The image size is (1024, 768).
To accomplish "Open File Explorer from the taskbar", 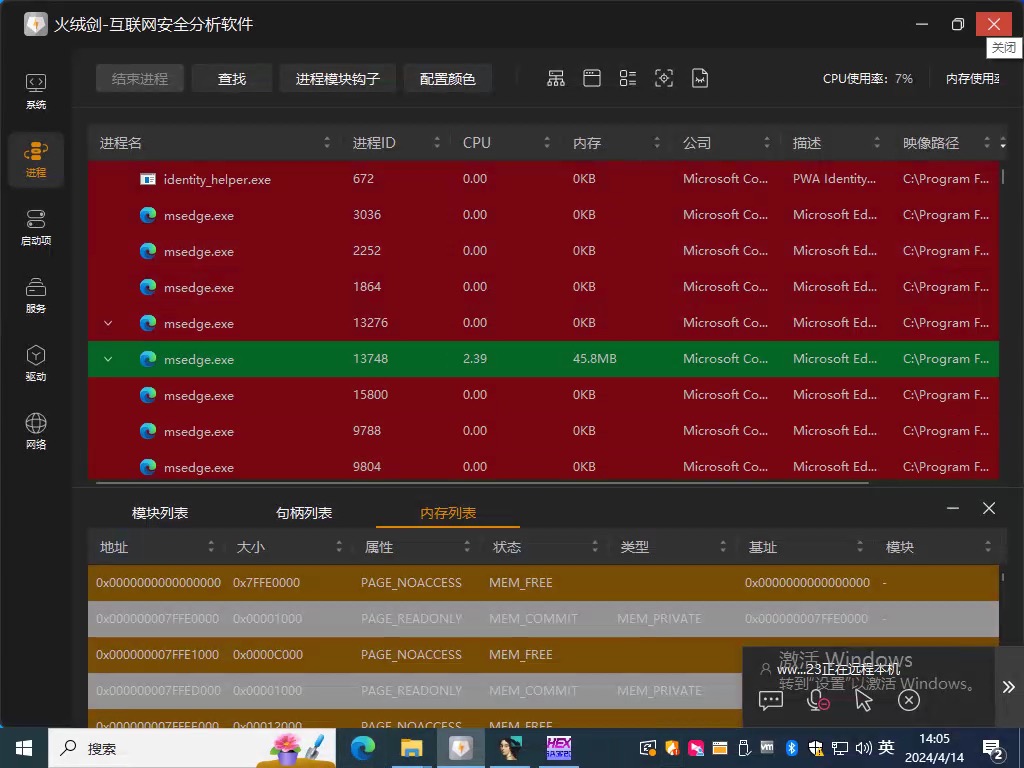I will 411,748.
